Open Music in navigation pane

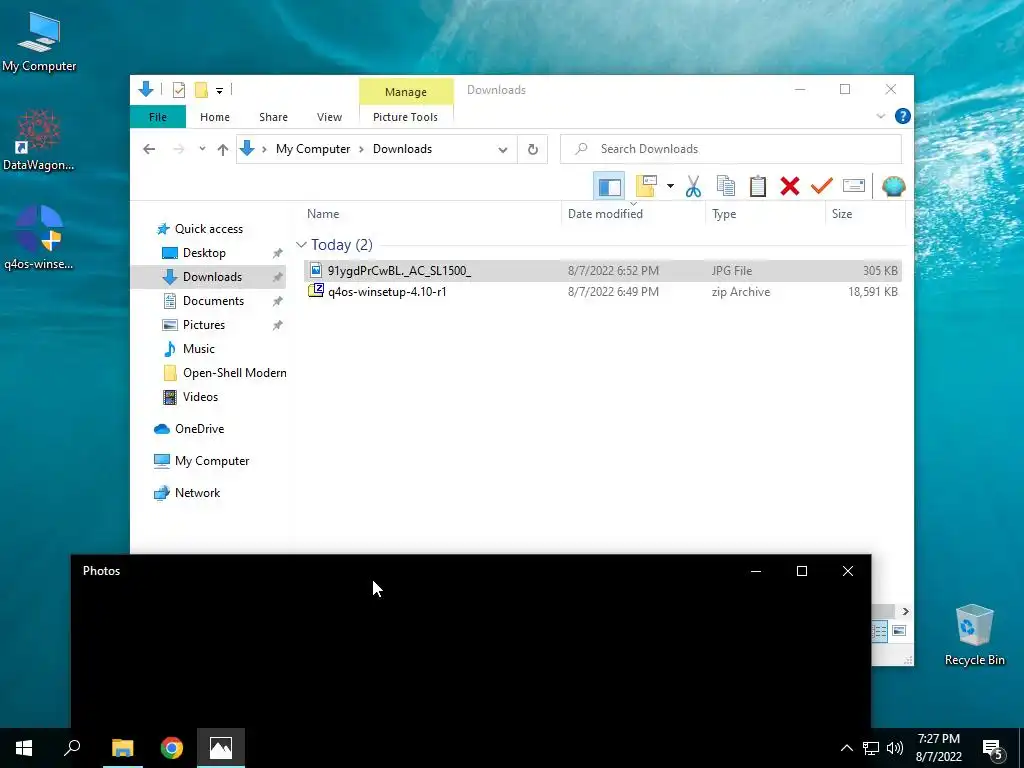point(199,349)
